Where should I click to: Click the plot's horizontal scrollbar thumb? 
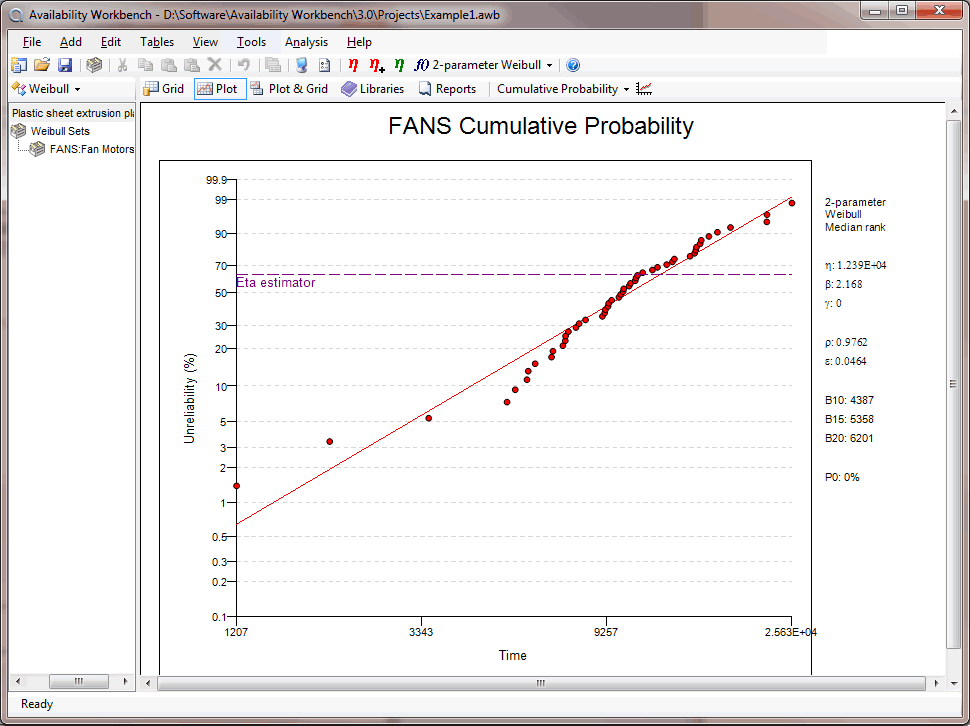point(540,684)
